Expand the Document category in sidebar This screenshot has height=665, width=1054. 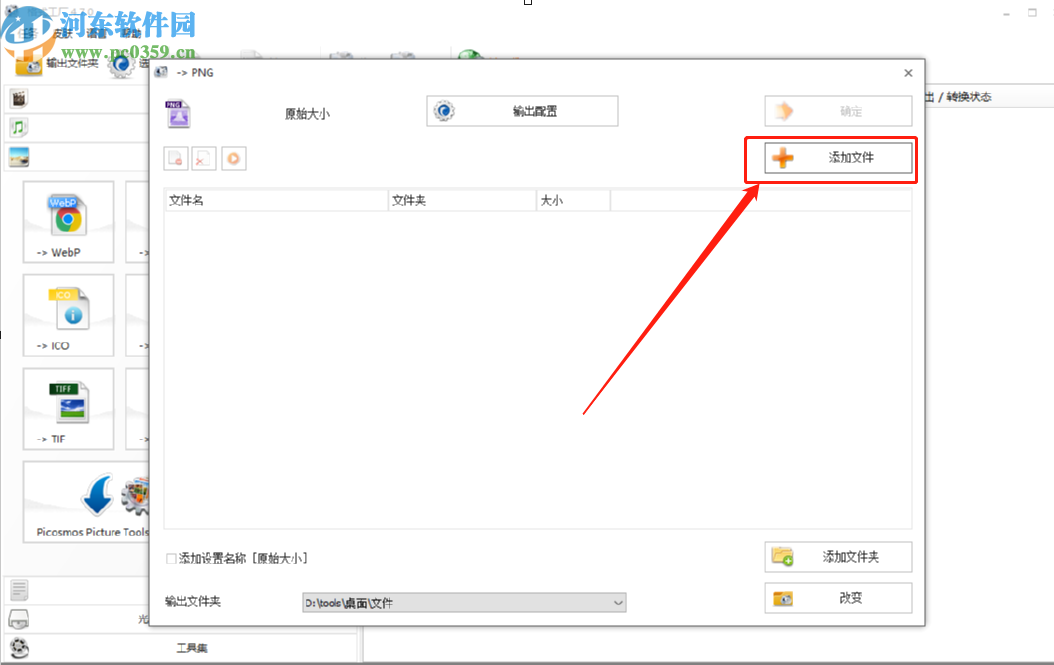[x=19, y=590]
